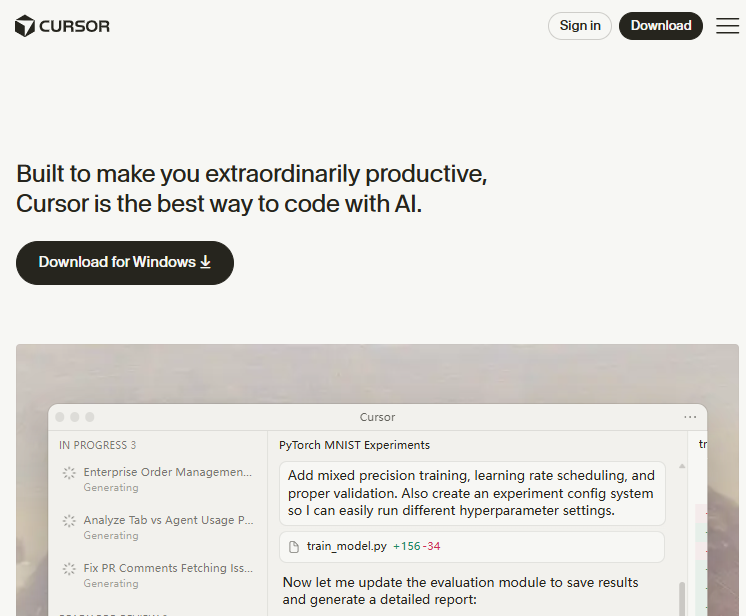This screenshot has height=616, width=746.
Task: Click the train_model.py file icon
Action: pos(294,547)
